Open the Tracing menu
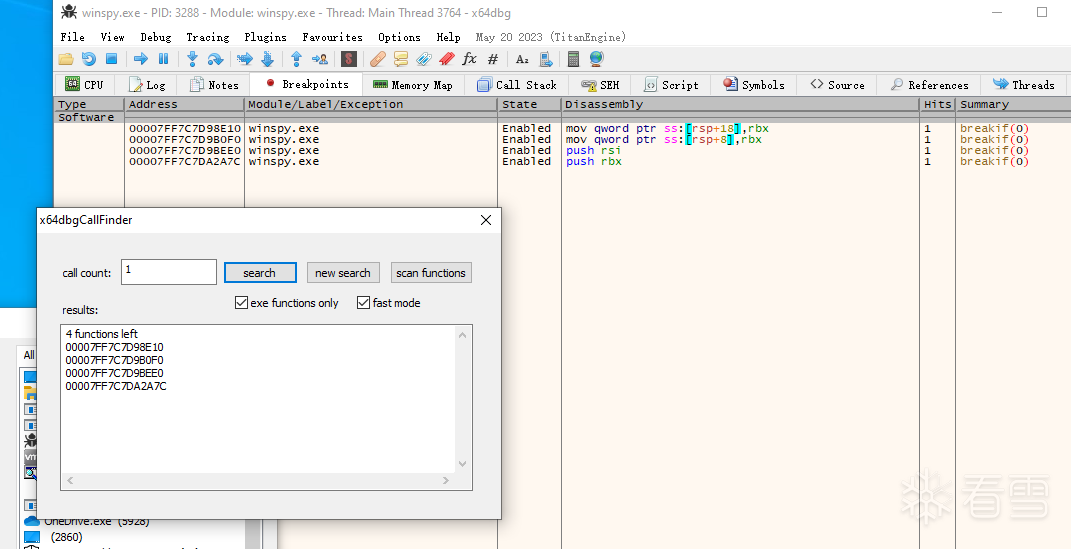The width and height of the screenshot is (1071, 549). click(208, 37)
